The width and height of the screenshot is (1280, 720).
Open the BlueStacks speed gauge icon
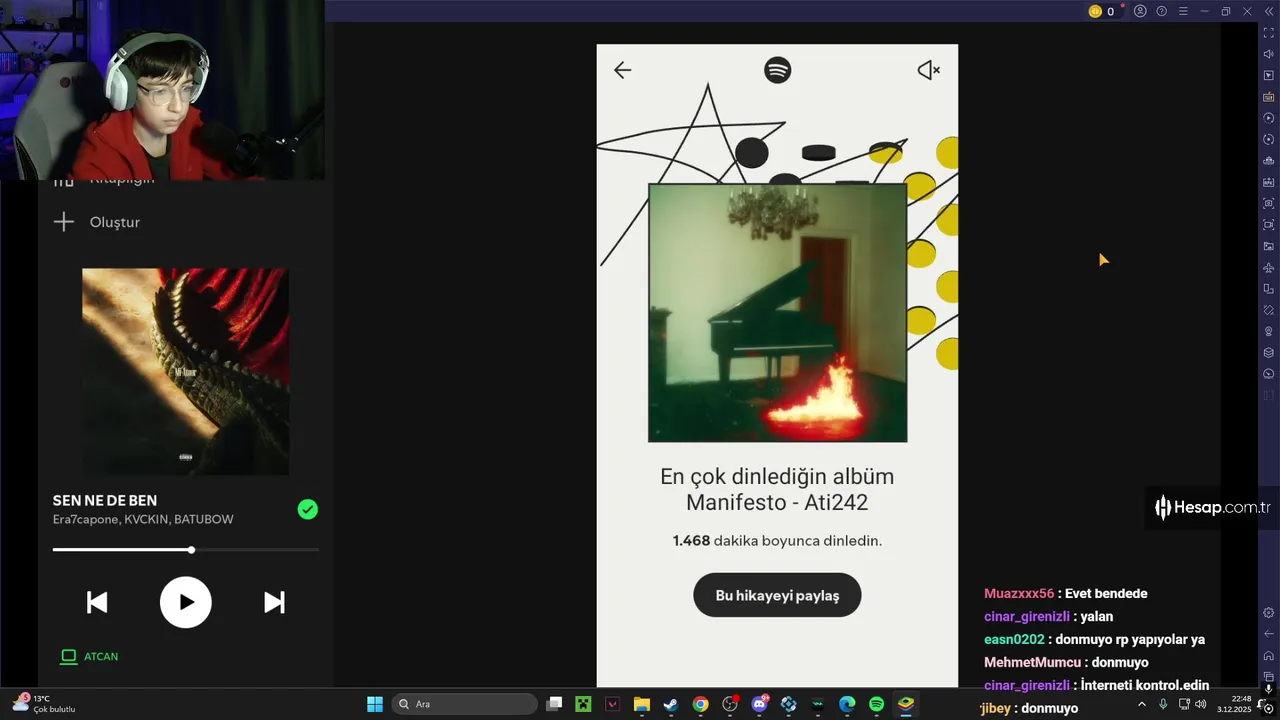1268,374
